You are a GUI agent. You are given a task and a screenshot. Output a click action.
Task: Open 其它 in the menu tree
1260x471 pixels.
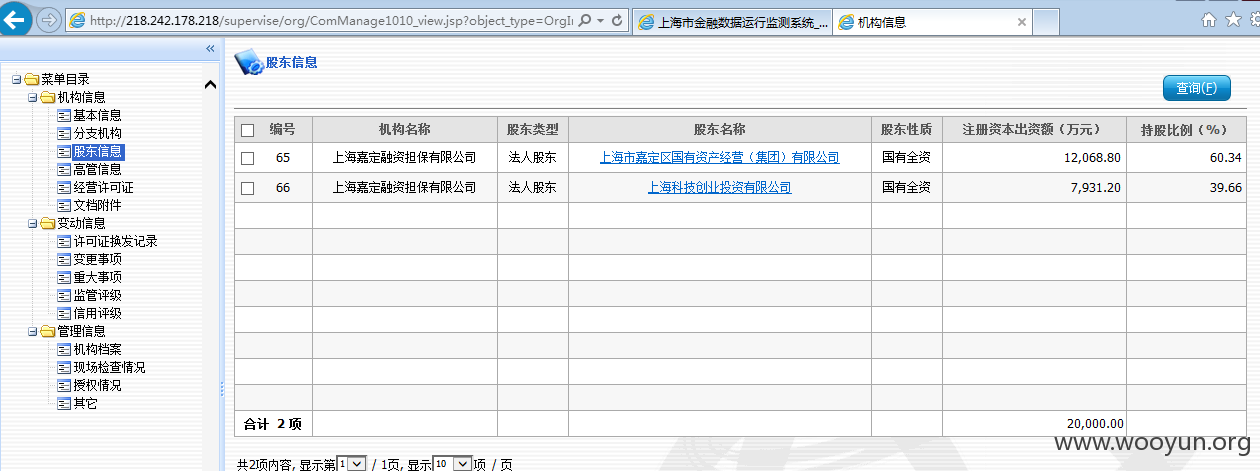coord(85,403)
